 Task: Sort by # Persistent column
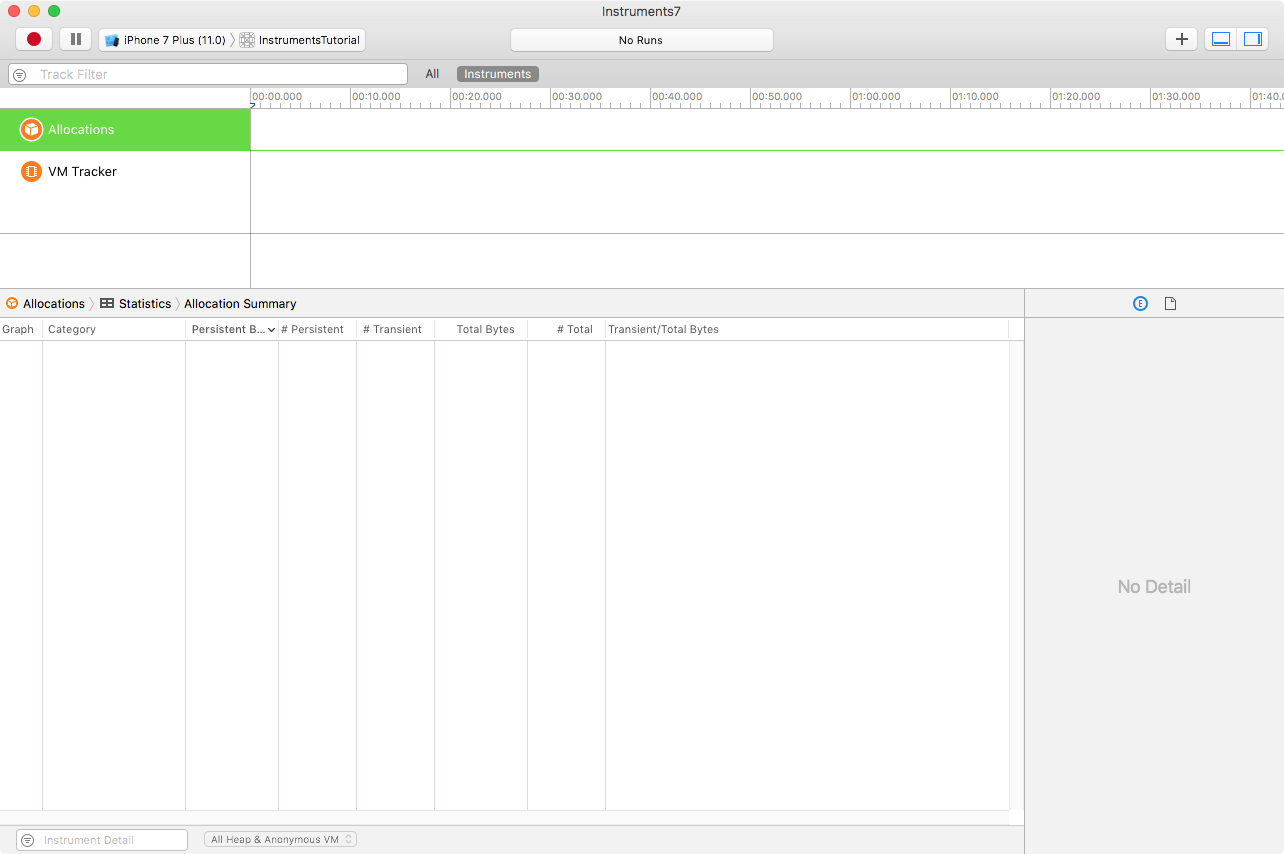pyautogui.click(x=317, y=329)
